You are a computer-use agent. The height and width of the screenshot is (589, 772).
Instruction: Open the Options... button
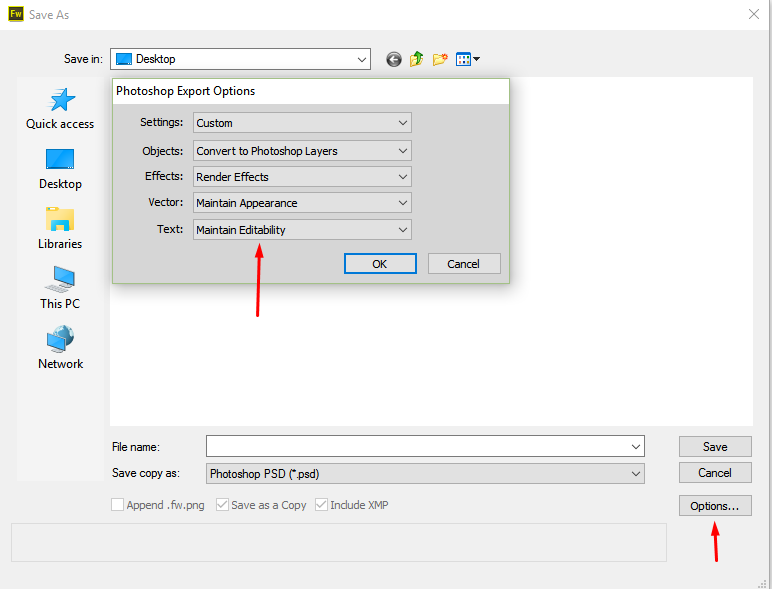tap(715, 506)
